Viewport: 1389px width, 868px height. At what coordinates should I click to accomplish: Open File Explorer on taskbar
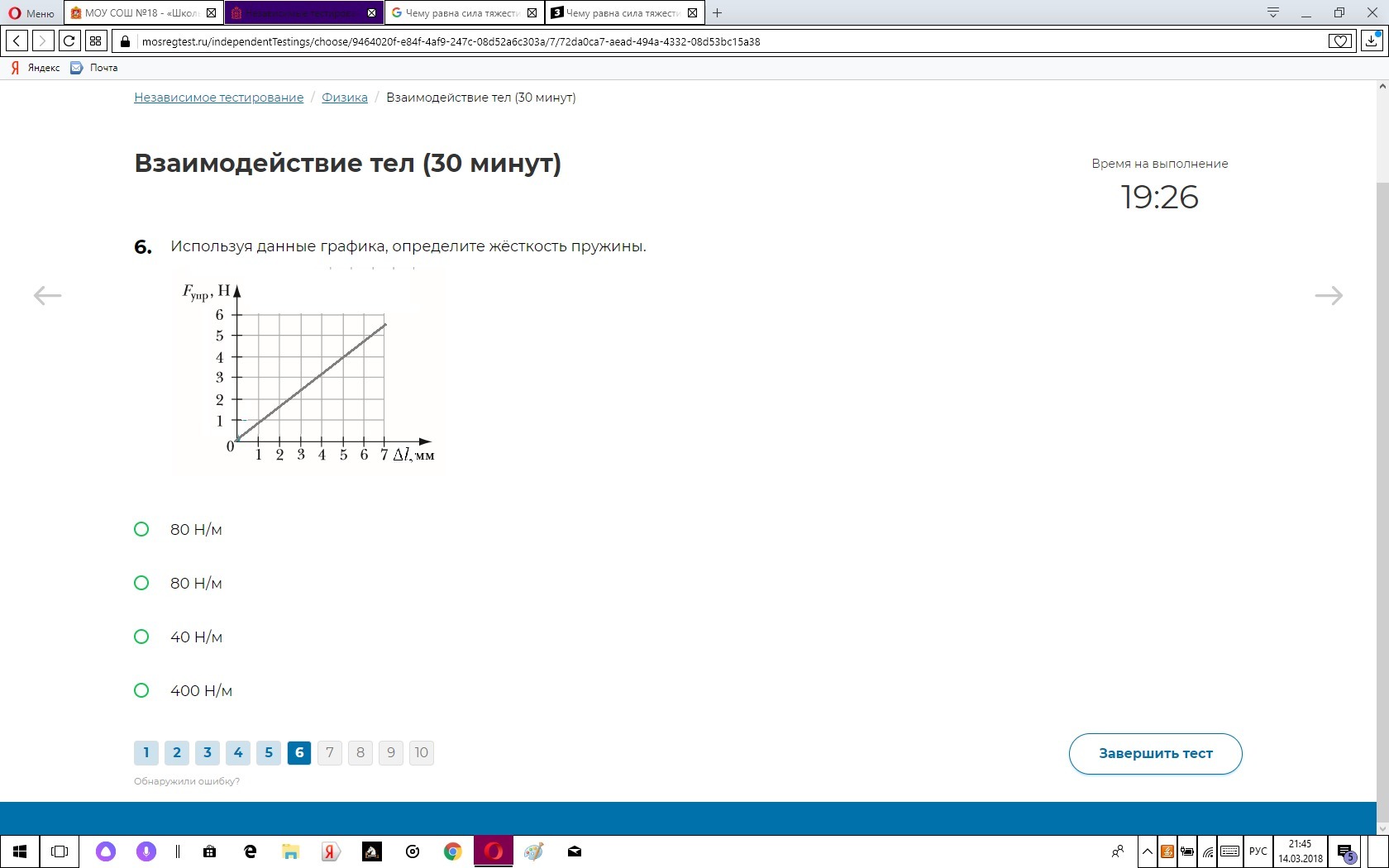click(x=290, y=851)
